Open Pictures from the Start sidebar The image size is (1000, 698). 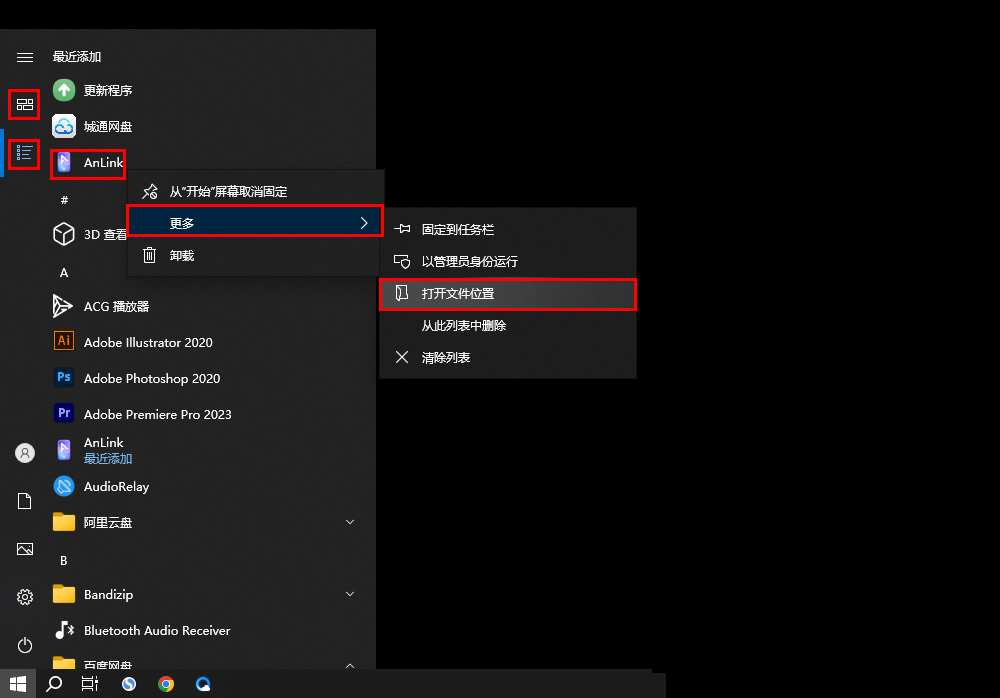[25, 549]
